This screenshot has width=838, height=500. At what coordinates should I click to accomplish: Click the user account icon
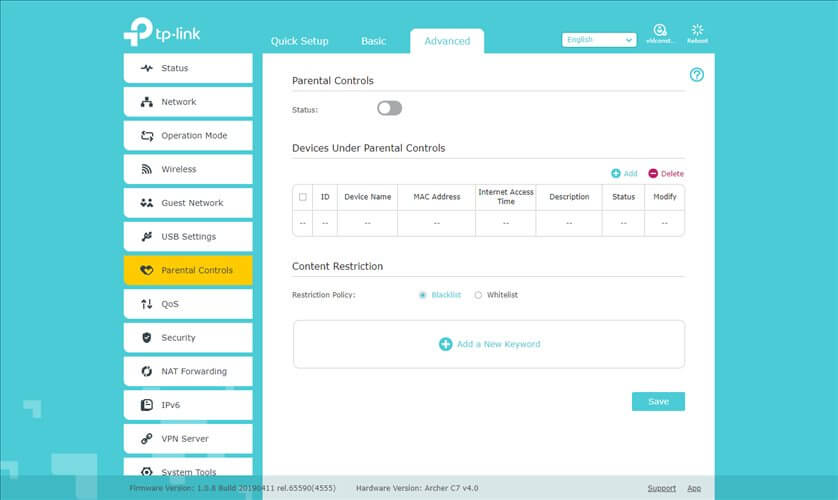(x=660, y=31)
